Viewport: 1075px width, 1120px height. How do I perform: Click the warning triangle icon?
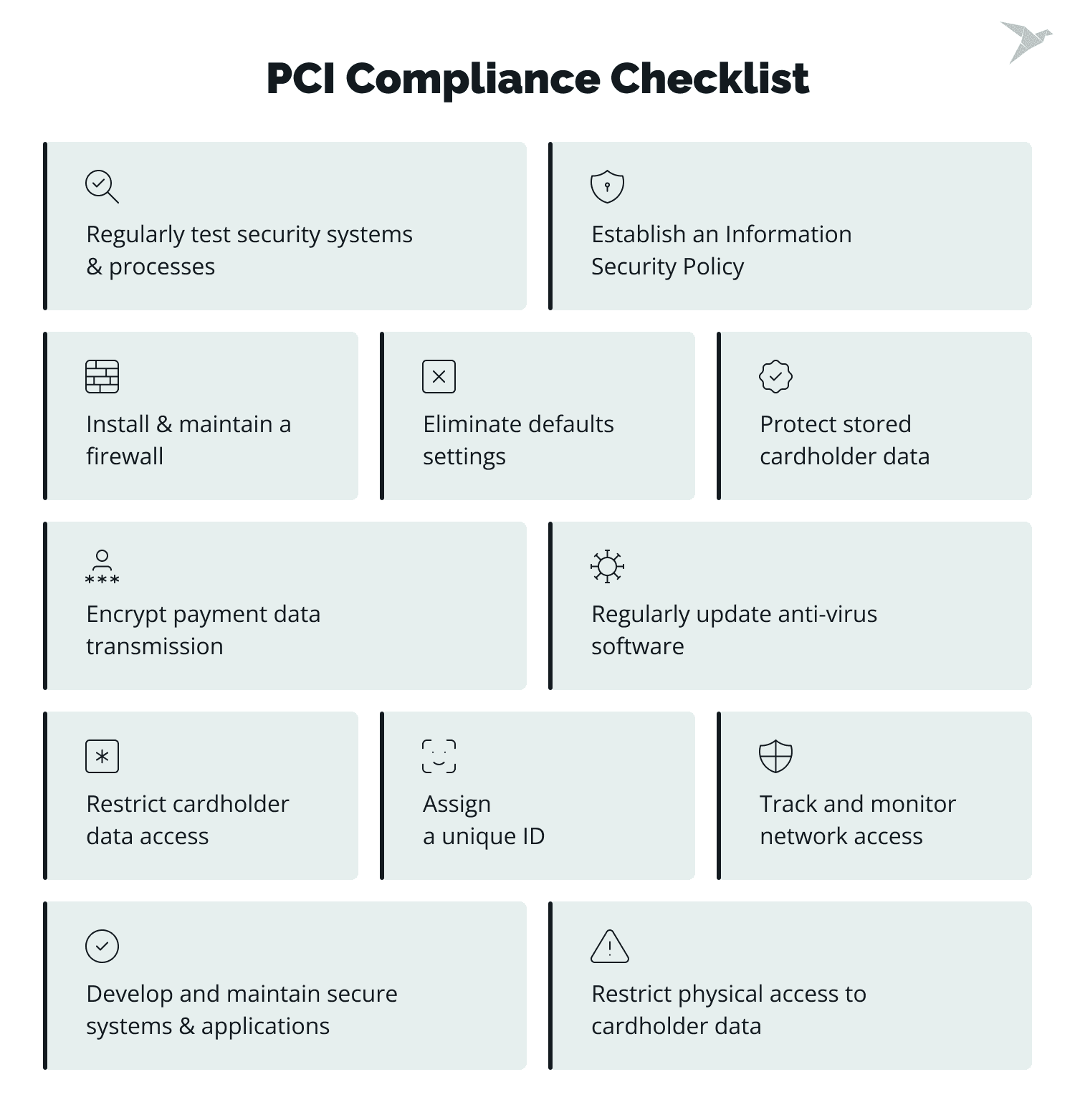[x=609, y=946]
